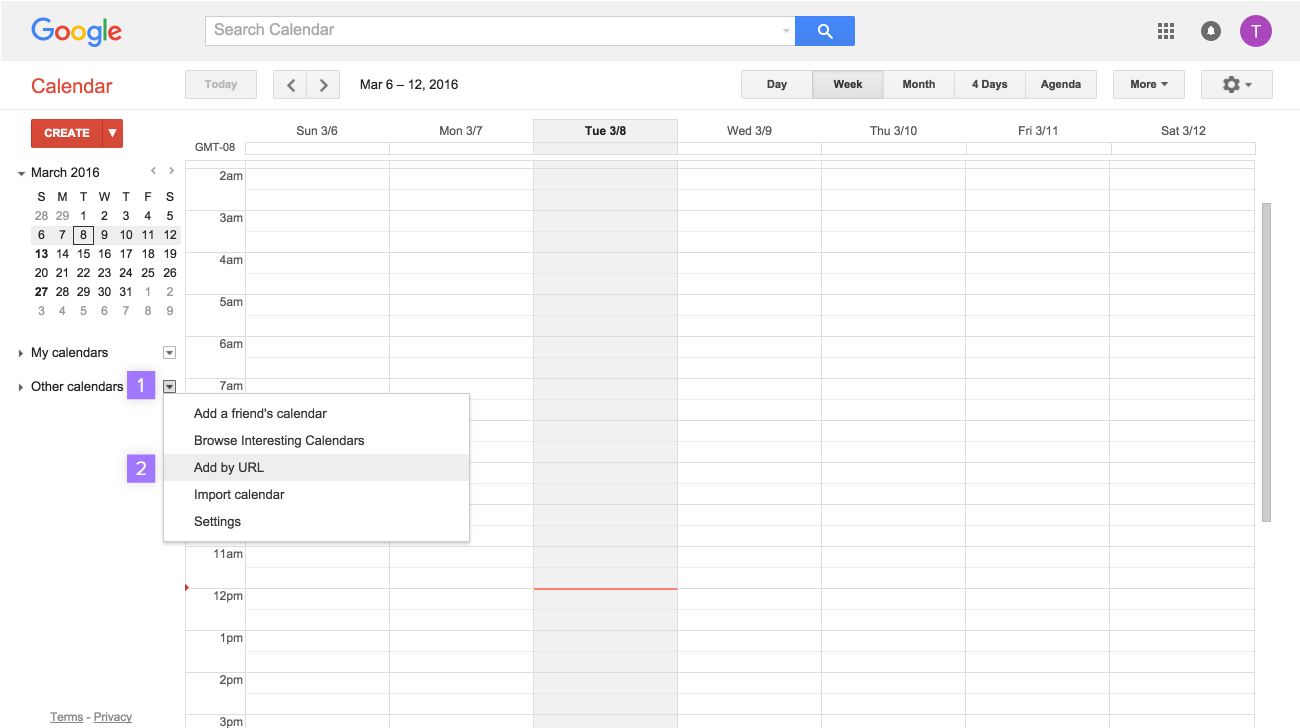Click the Sat 3/12 column header
Viewport: 1300px width, 728px height.
tap(1183, 131)
